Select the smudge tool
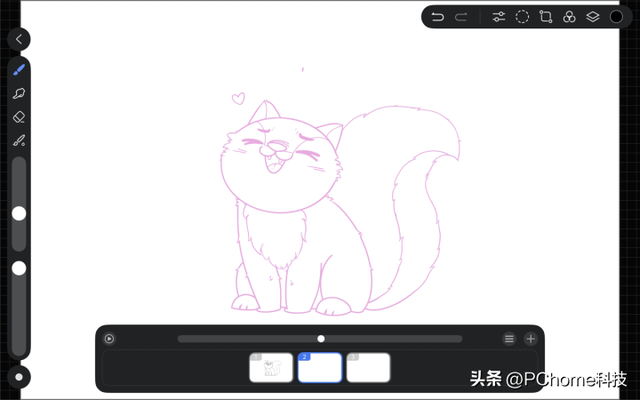The width and height of the screenshot is (640, 400). tap(19, 93)
